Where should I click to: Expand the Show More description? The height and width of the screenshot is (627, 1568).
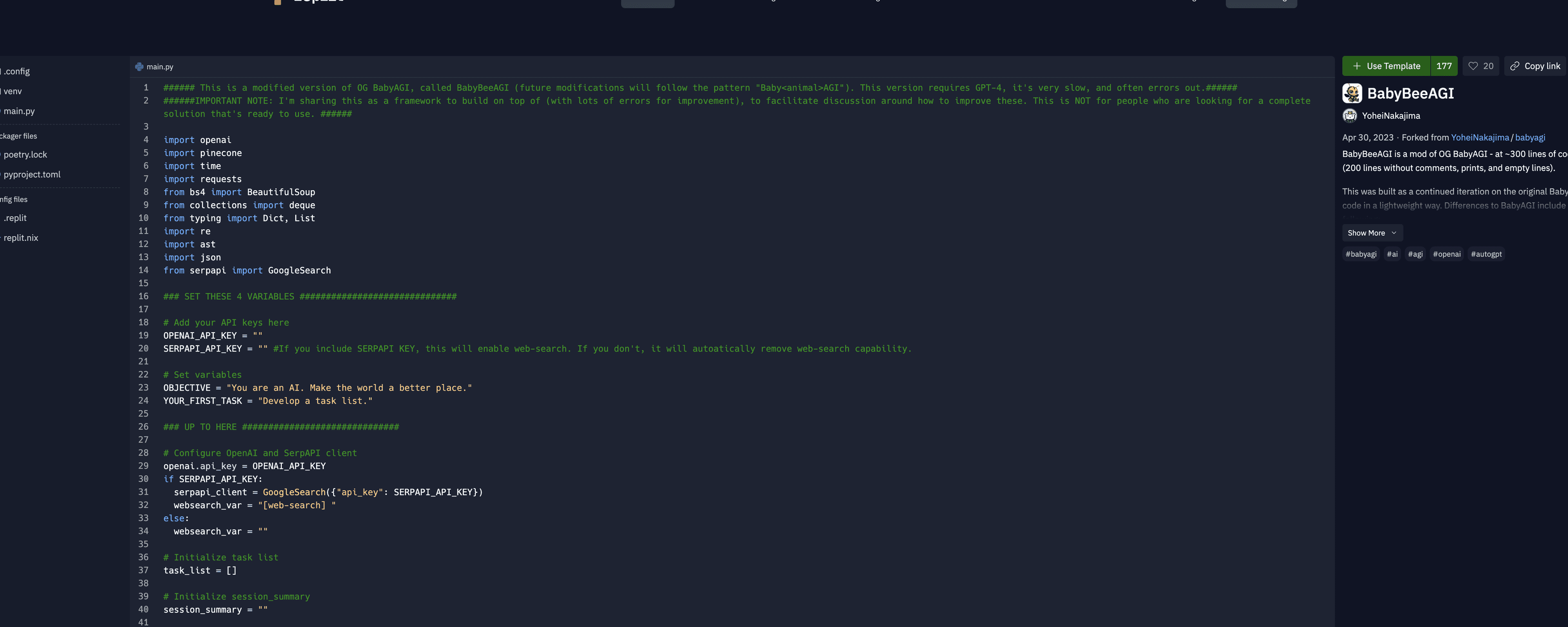click(1372, 233)
